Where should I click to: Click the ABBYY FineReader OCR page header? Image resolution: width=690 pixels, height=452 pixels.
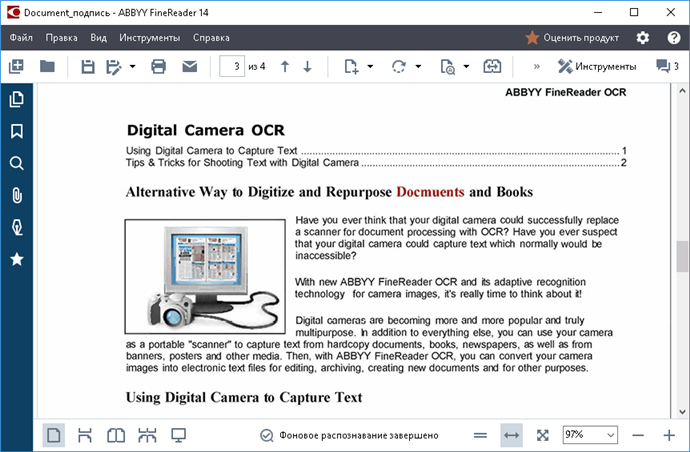[565, 92]
